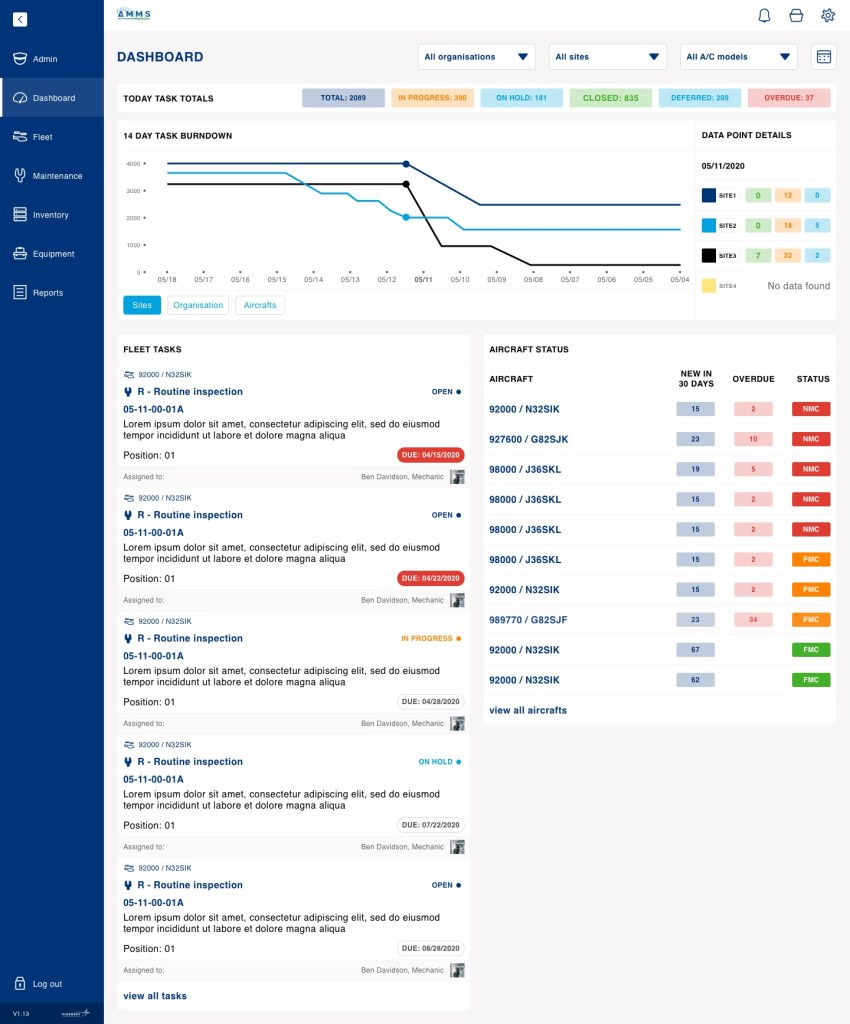
Task: Click the print icon in header
Action: (x=796, y=15)
